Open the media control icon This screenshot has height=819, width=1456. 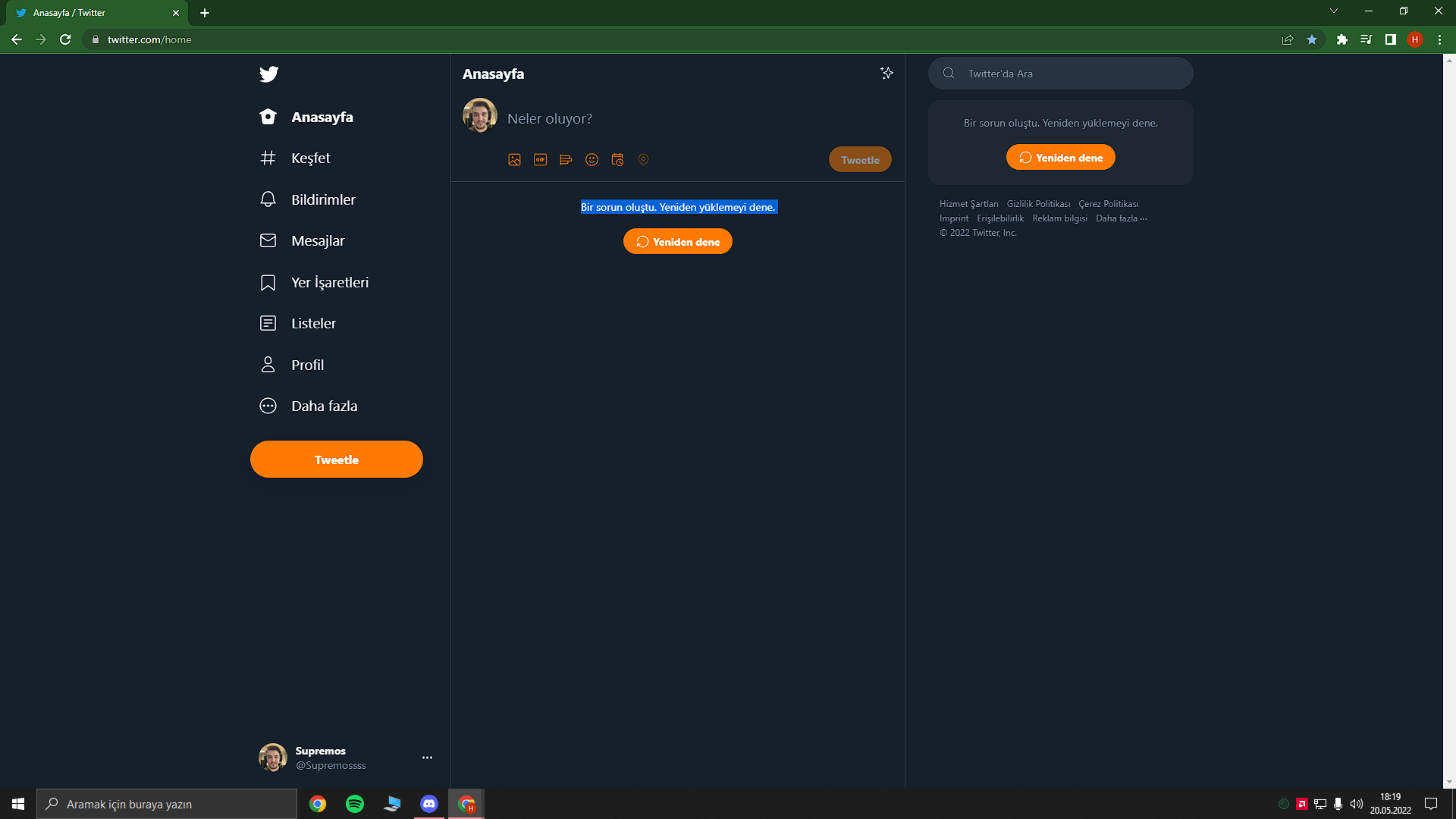point(1367,39)
